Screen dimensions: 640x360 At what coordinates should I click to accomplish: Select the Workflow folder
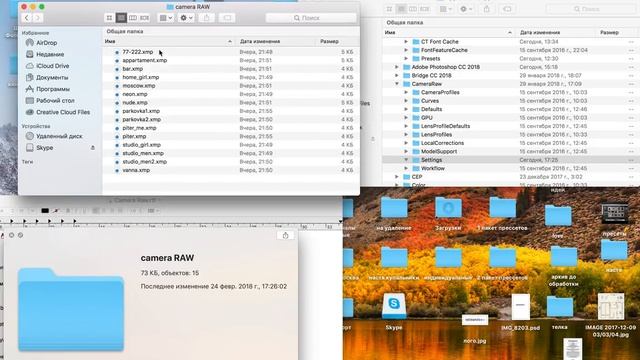[x=433, y=168]
